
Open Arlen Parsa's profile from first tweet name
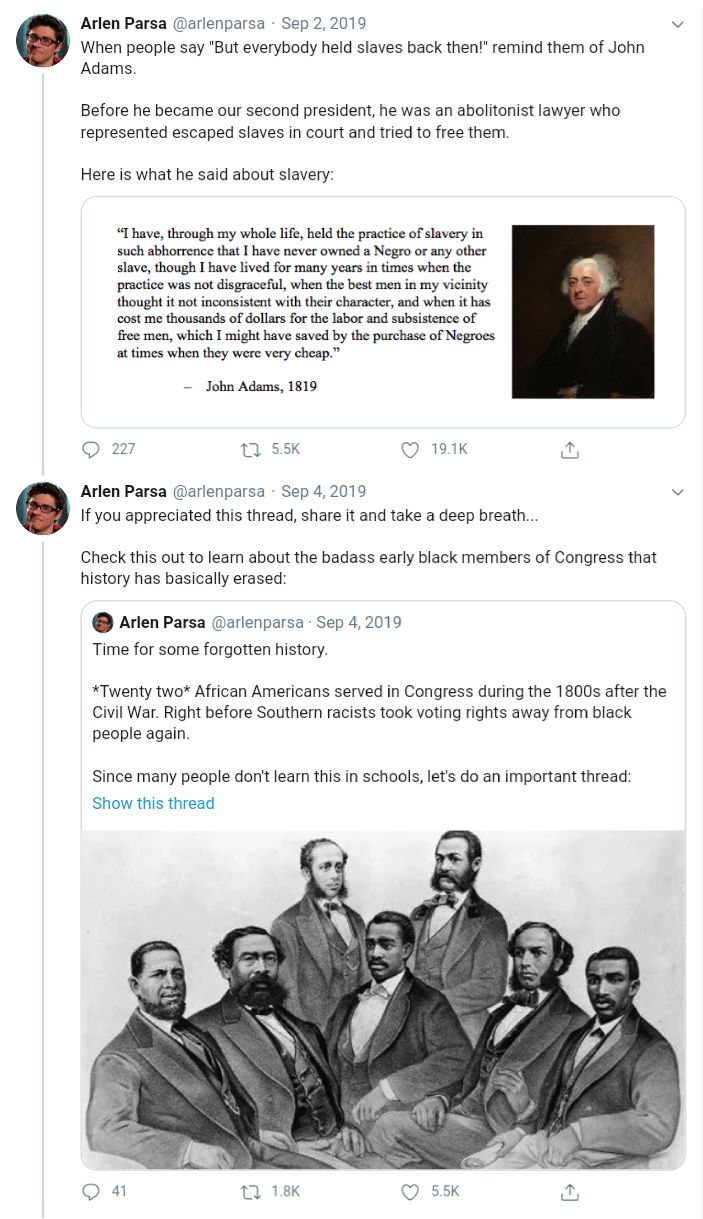pyautogui.click(x=123, y=23)
